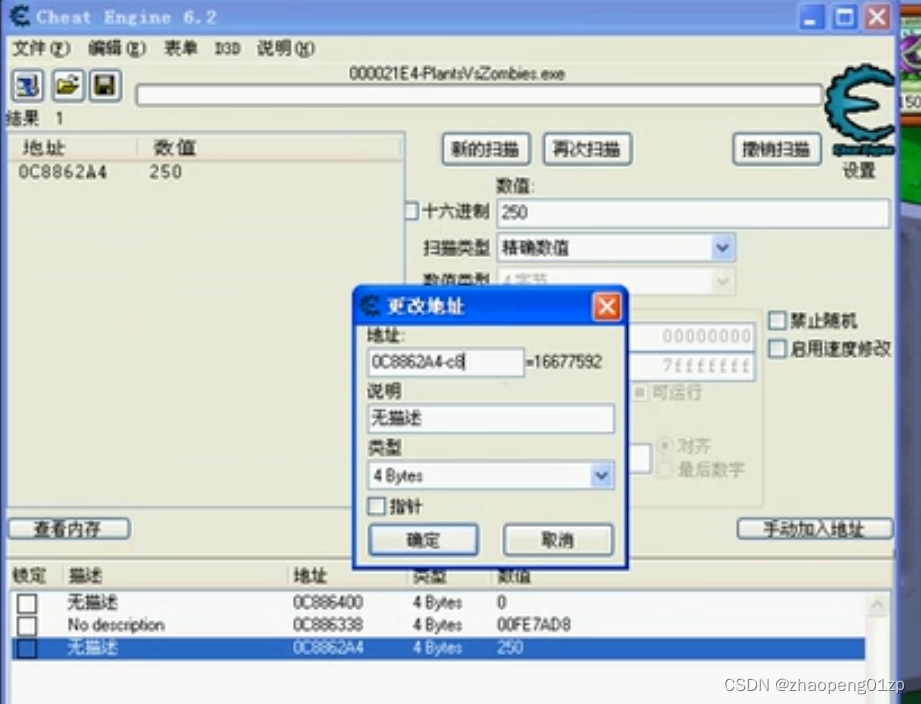Image resolution: width=921 pixels, height=704 pixels.
Task: Select the process selection icon
Action: coord(27,85)
